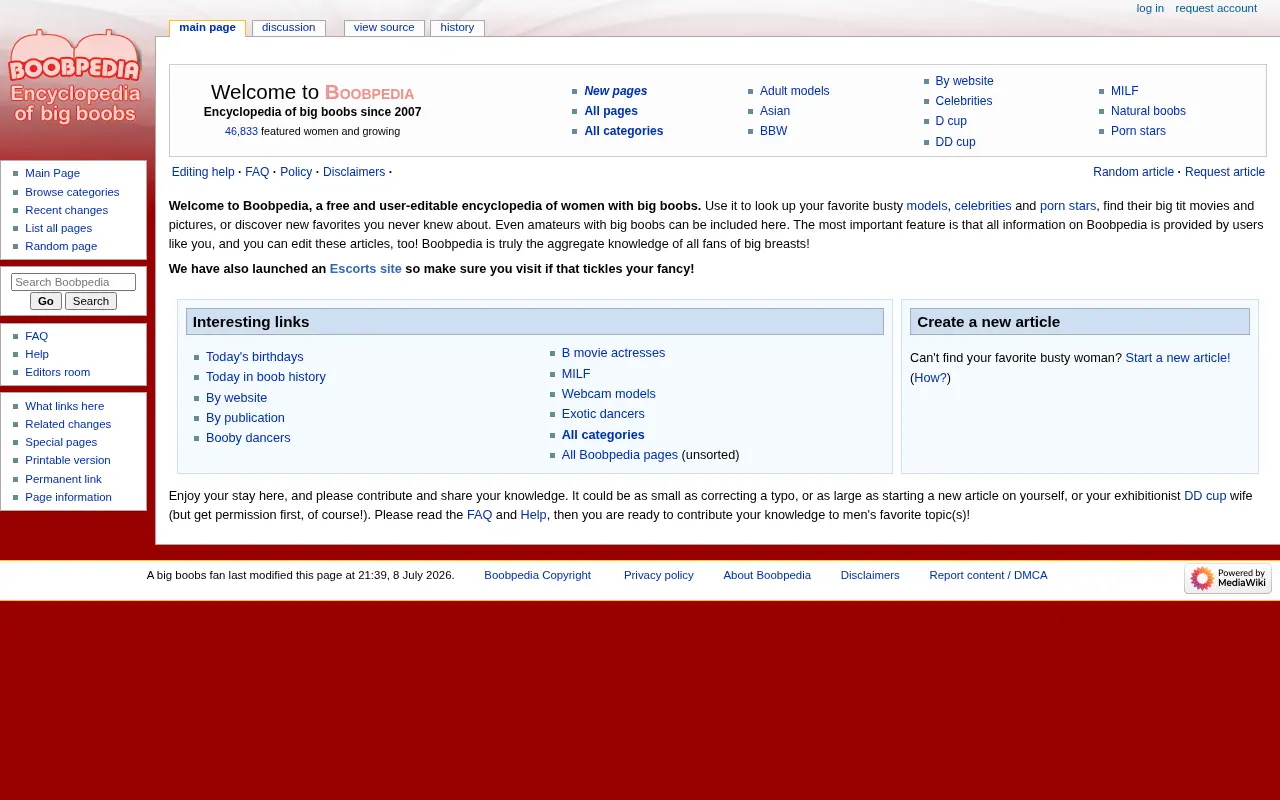Open Browse categories in sidebar

(x=72, y=192)
